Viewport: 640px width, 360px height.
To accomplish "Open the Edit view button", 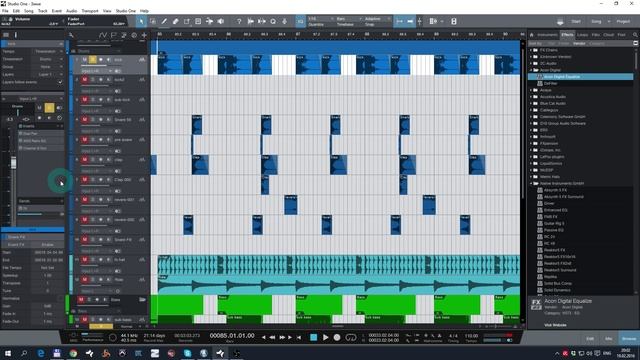I will (590, 338).
